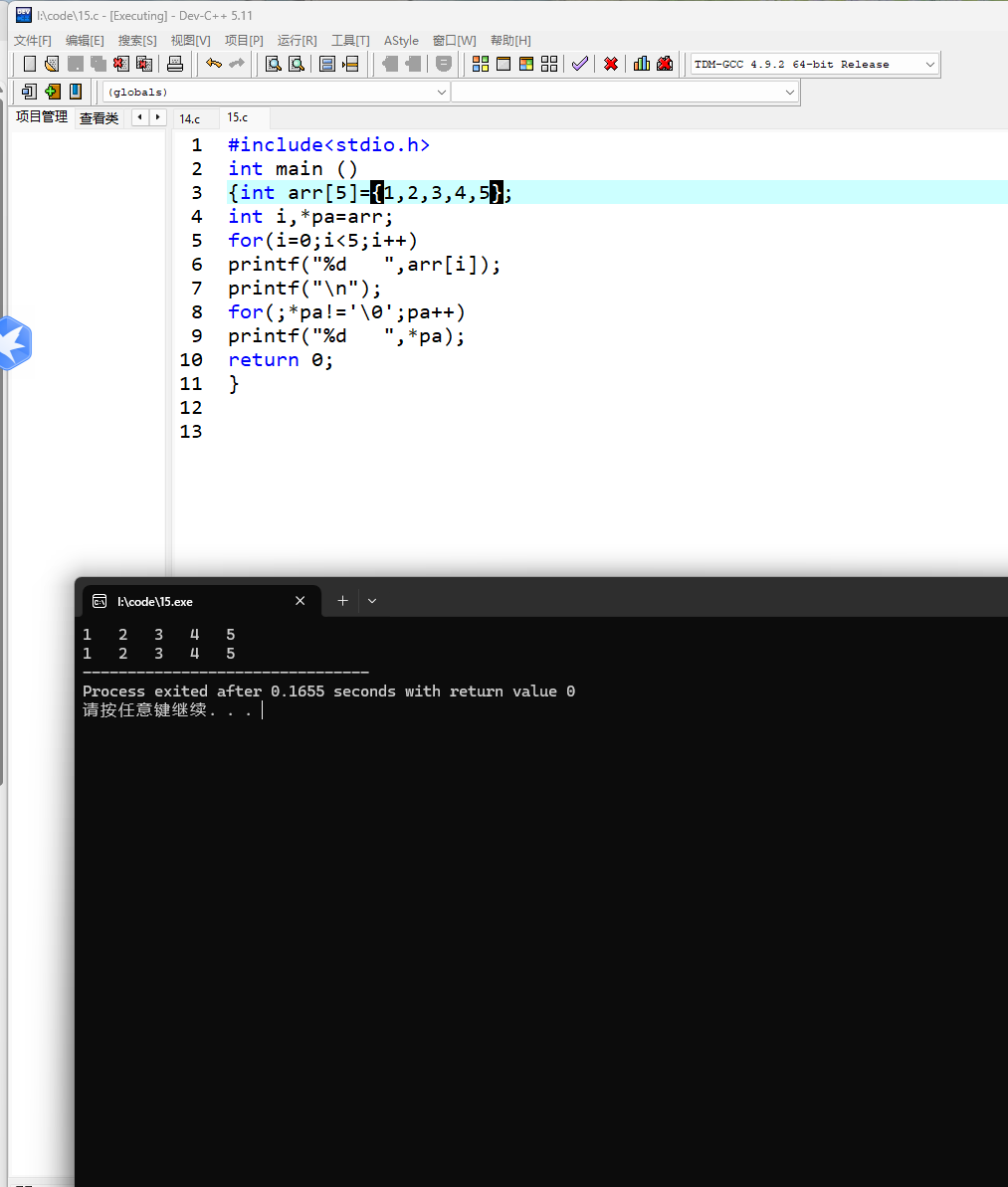
Task: Click the line number 13 gutter
Action: coord(191,432)
